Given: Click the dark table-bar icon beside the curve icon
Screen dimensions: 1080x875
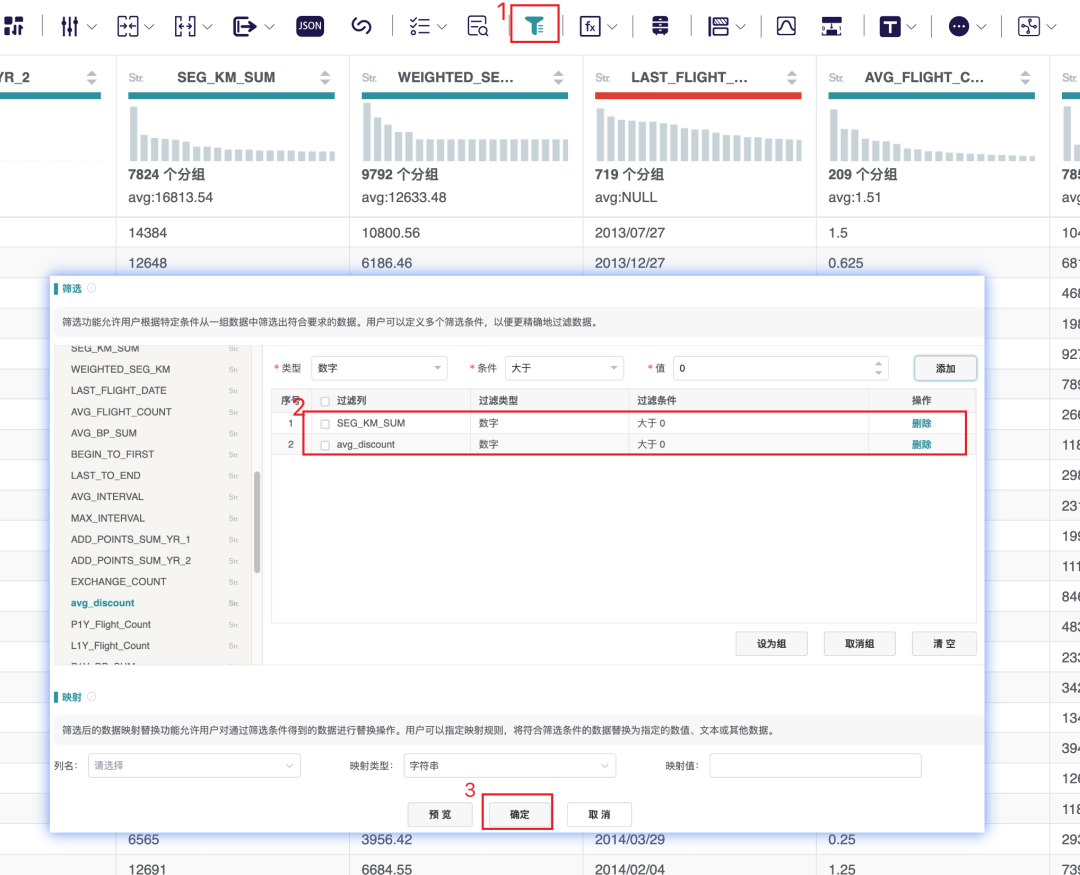Looking at the screenshot, I should (x=831, y=26).
